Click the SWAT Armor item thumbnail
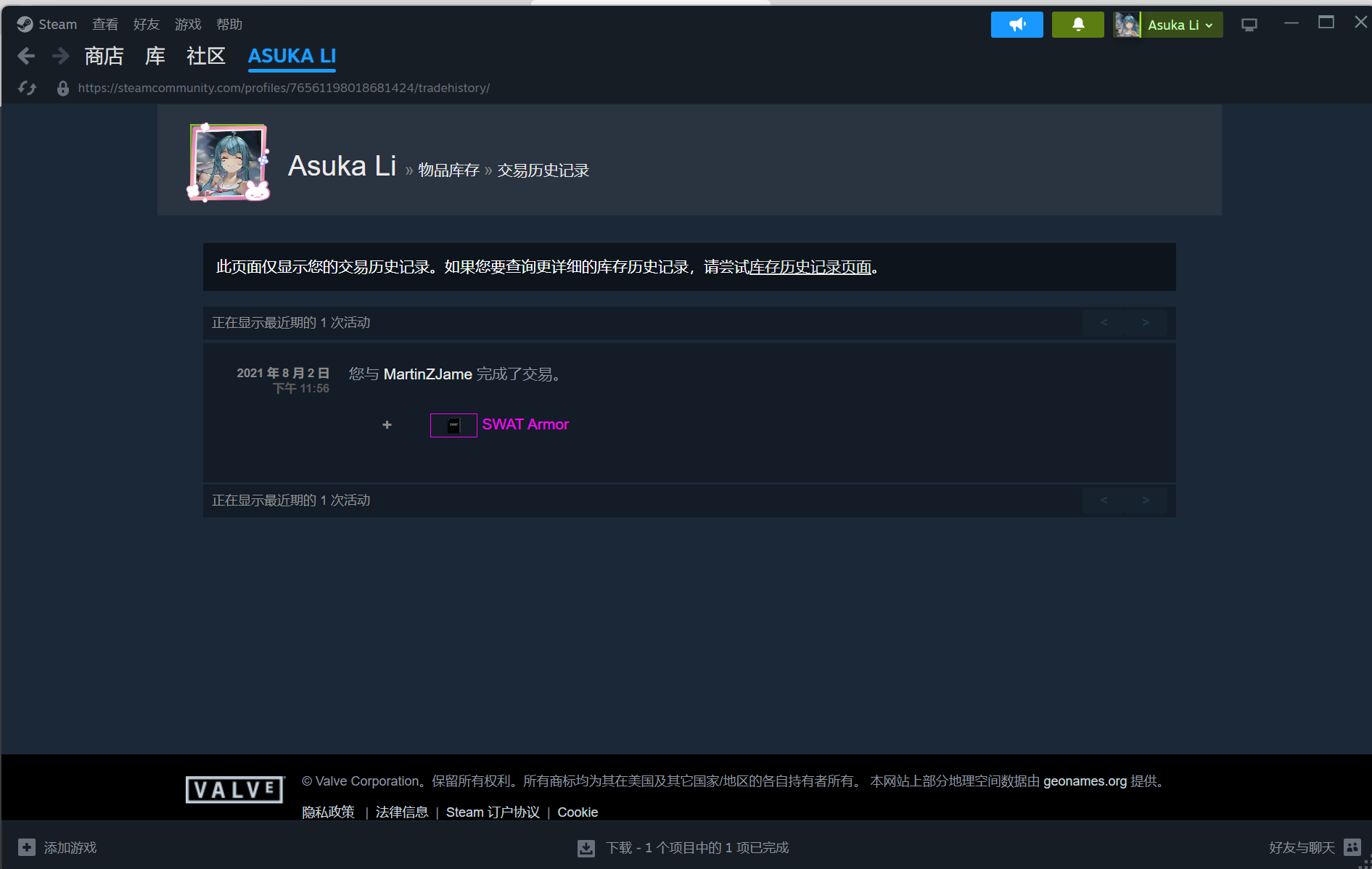1372x869 pixels. click(453, 425)
